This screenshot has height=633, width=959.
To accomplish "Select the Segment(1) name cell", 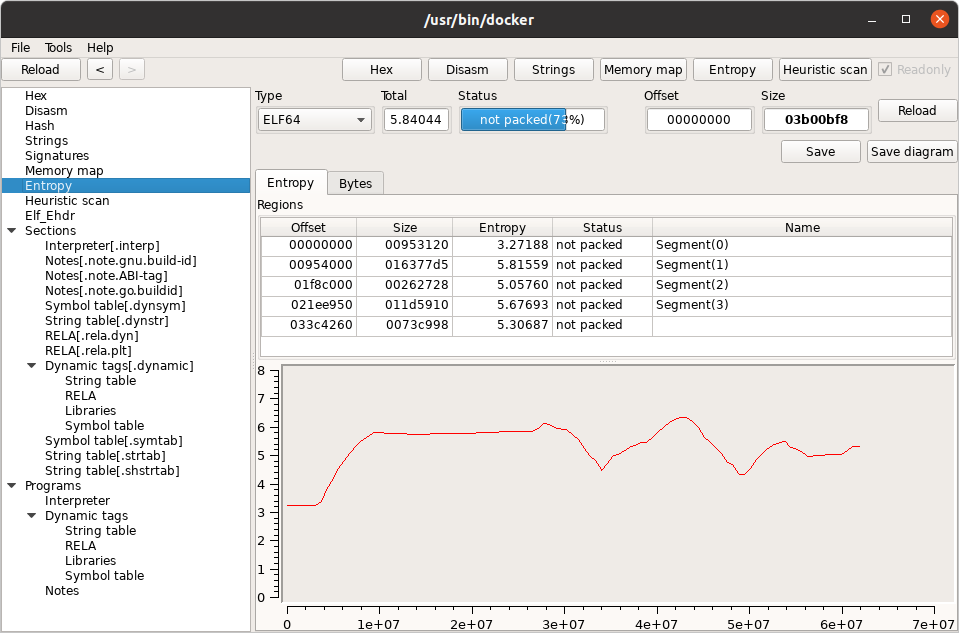I will pyautogui.click(x=802, y=265).
